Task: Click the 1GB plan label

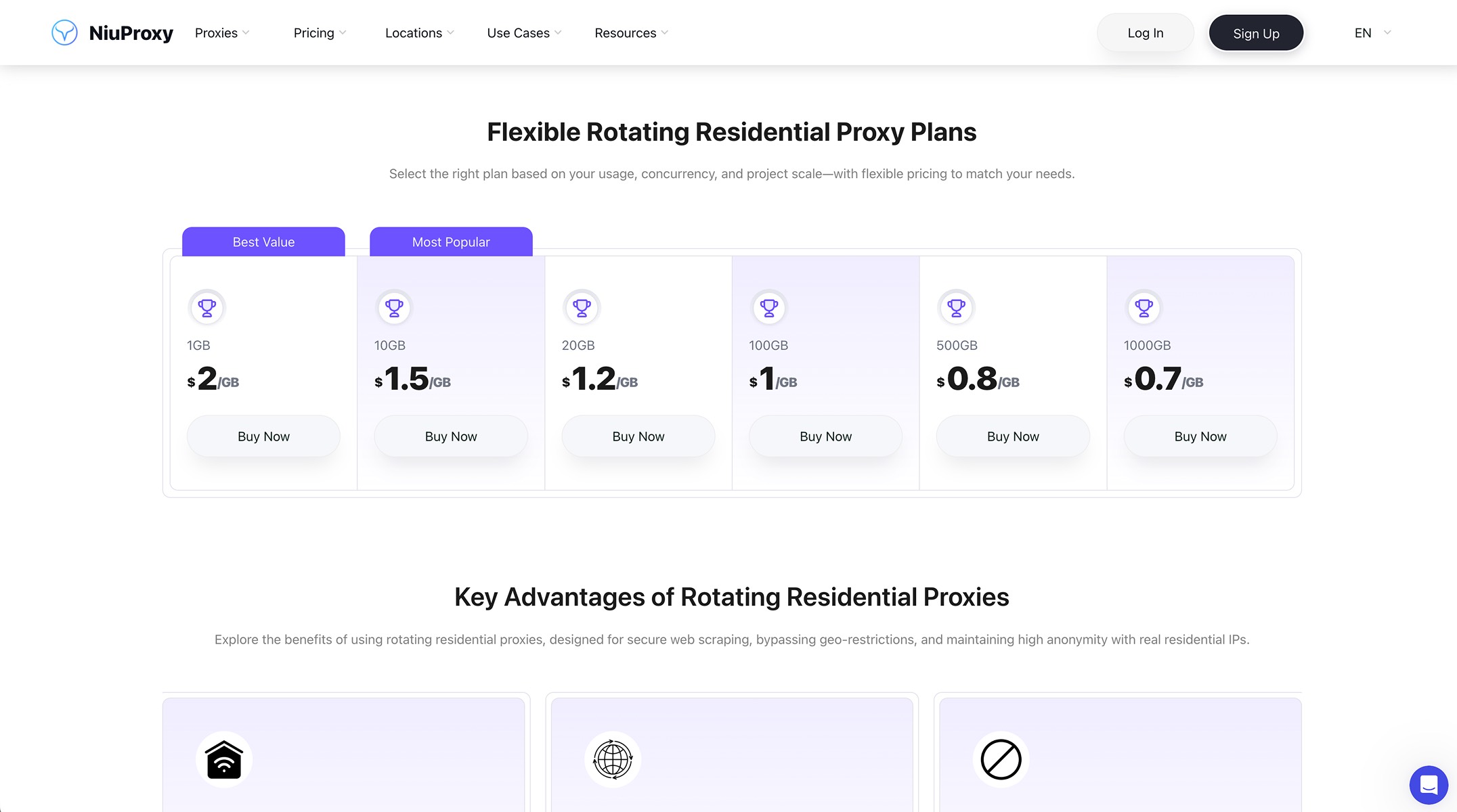Action: [198, 345]
